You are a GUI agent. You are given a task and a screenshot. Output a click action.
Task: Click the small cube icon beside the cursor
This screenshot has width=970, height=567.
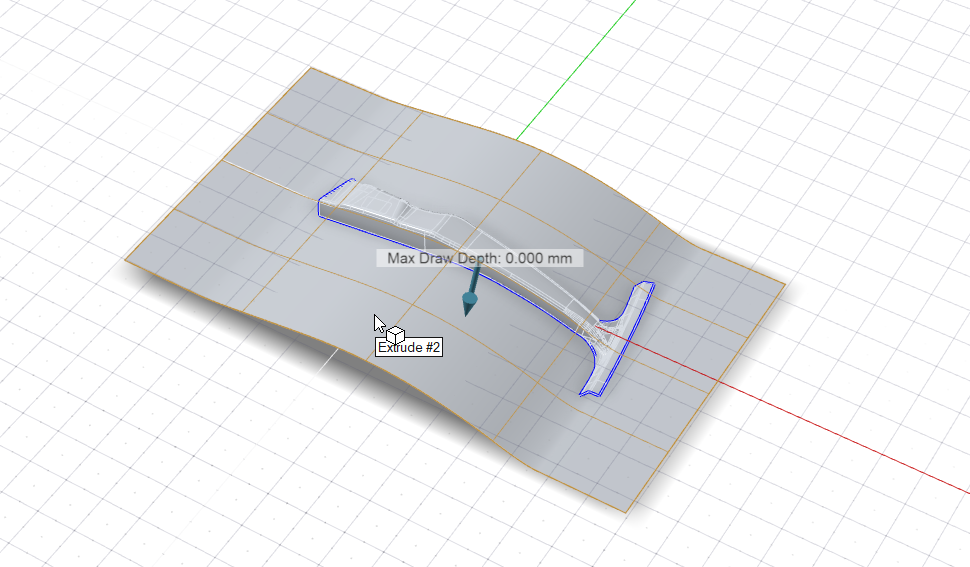click(x=396, y=332)
